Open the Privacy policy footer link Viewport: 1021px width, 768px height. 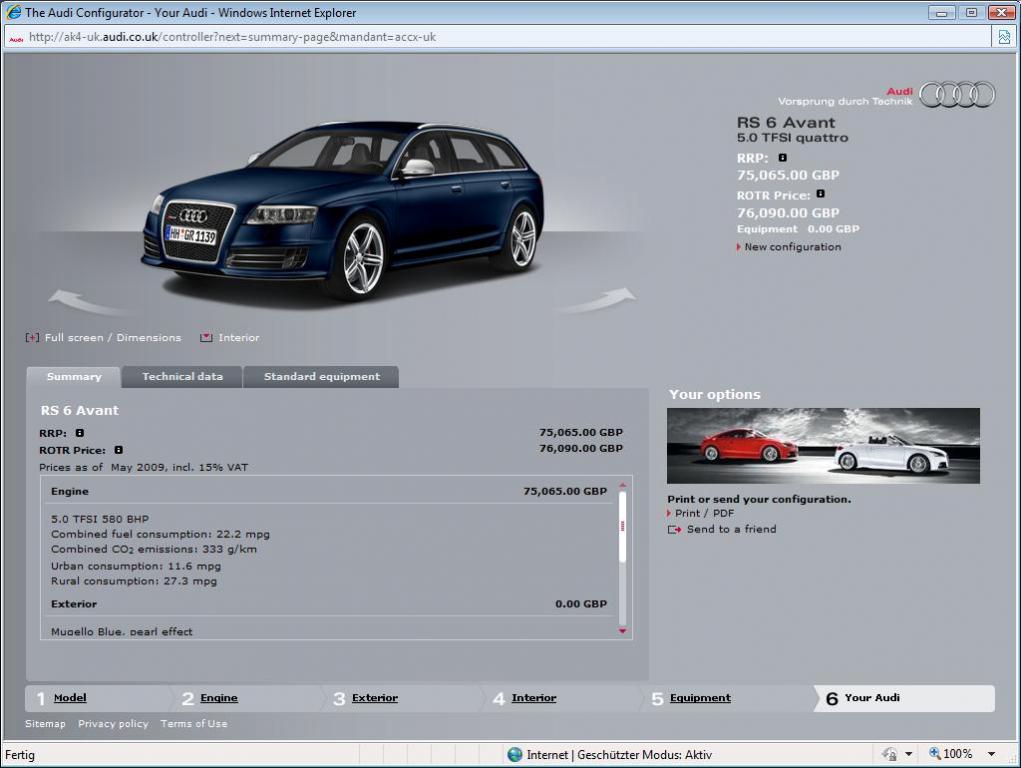(113, 724)
